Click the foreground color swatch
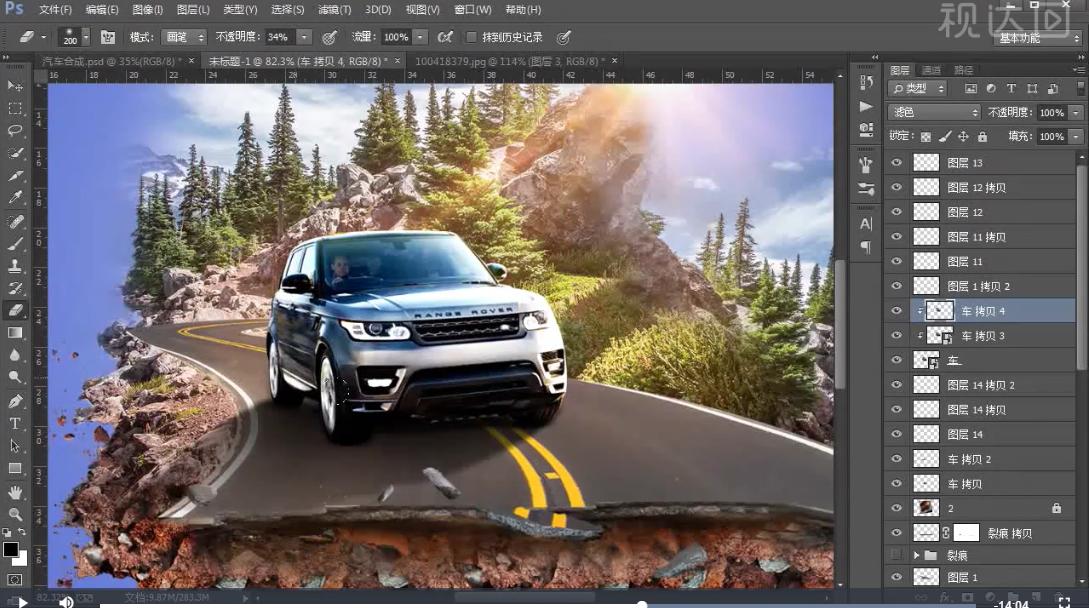 click(11, 550)
